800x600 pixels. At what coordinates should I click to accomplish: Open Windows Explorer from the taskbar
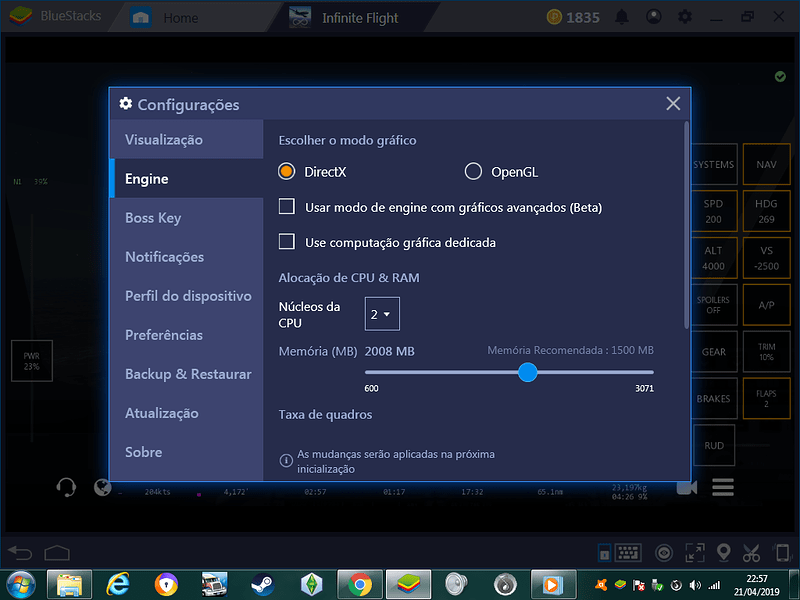69,585
